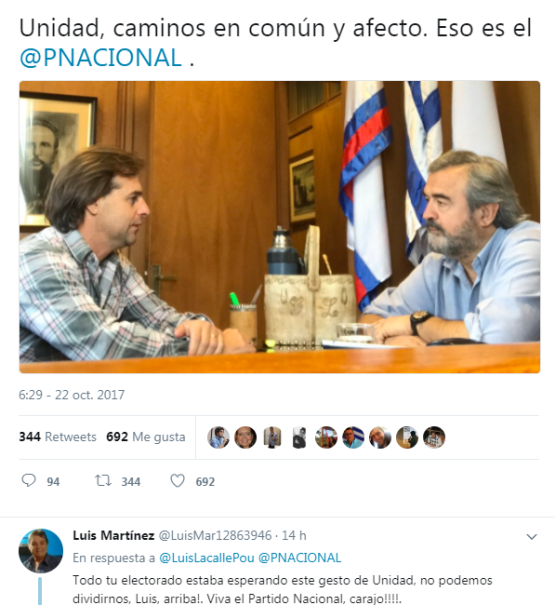Open @PNACIONAL mention in tweet text

point(101,58)
